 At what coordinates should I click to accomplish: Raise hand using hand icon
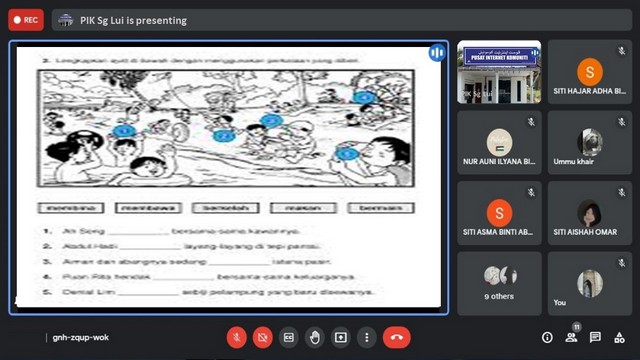click(x=315, y=338)
